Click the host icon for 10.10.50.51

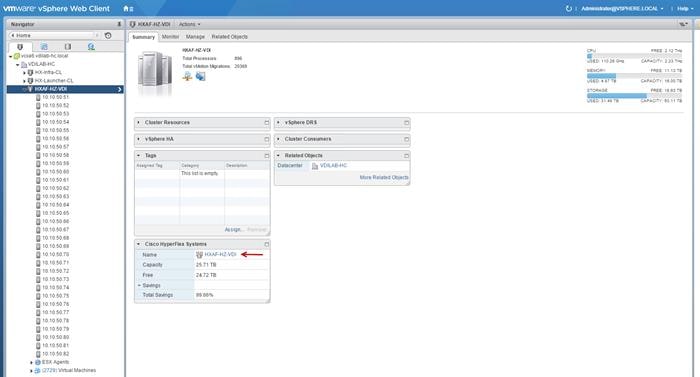coord(38,97)
